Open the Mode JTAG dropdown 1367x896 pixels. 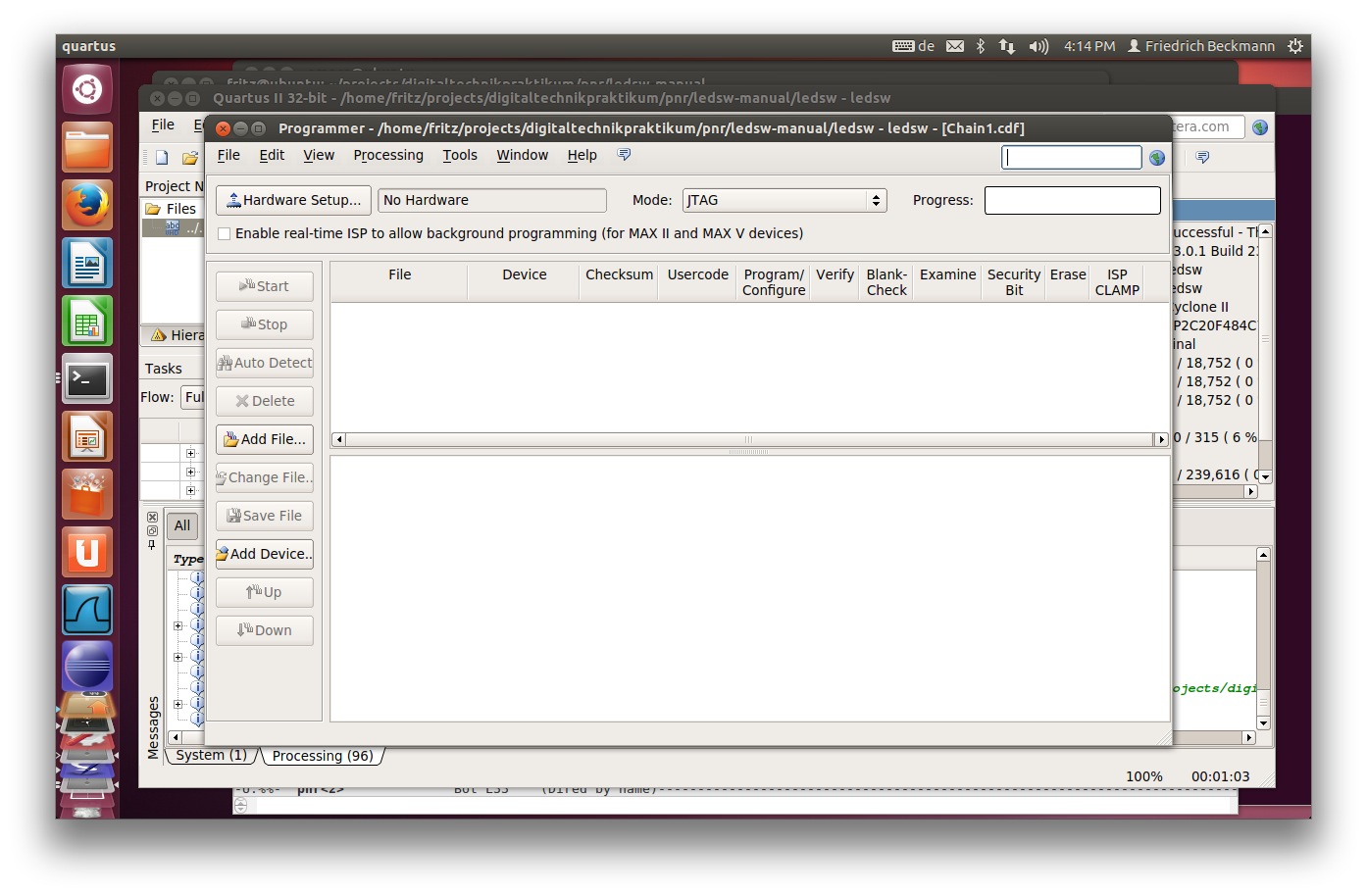(x=784, y=200)
